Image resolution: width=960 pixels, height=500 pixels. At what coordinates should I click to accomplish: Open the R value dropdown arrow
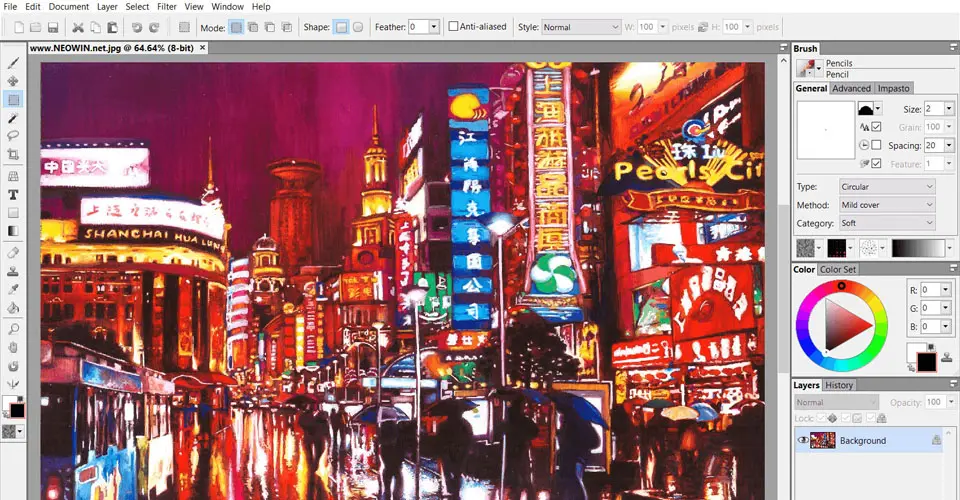click(946, 289)
